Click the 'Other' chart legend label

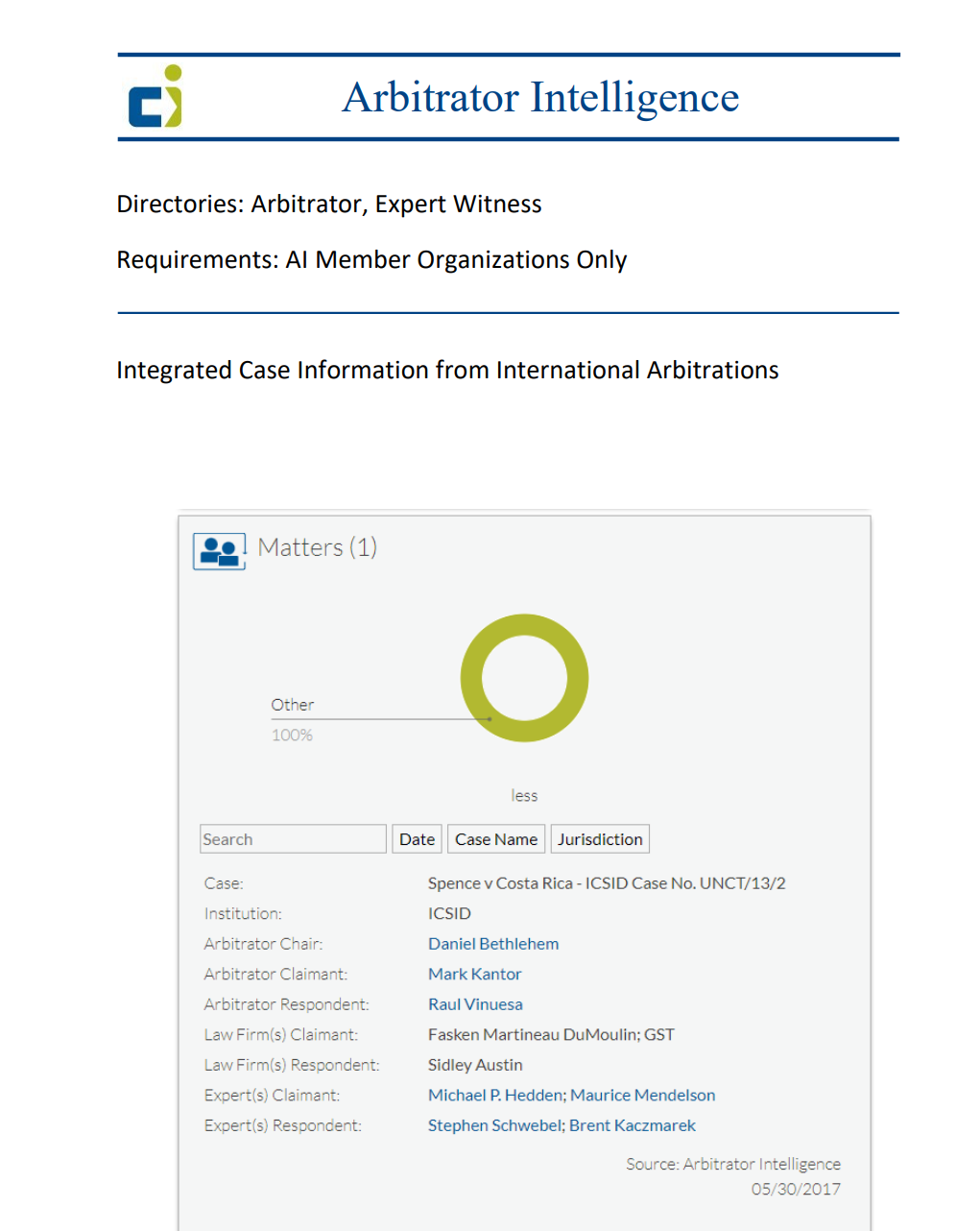pyautogui.click(x=292, y=705)
